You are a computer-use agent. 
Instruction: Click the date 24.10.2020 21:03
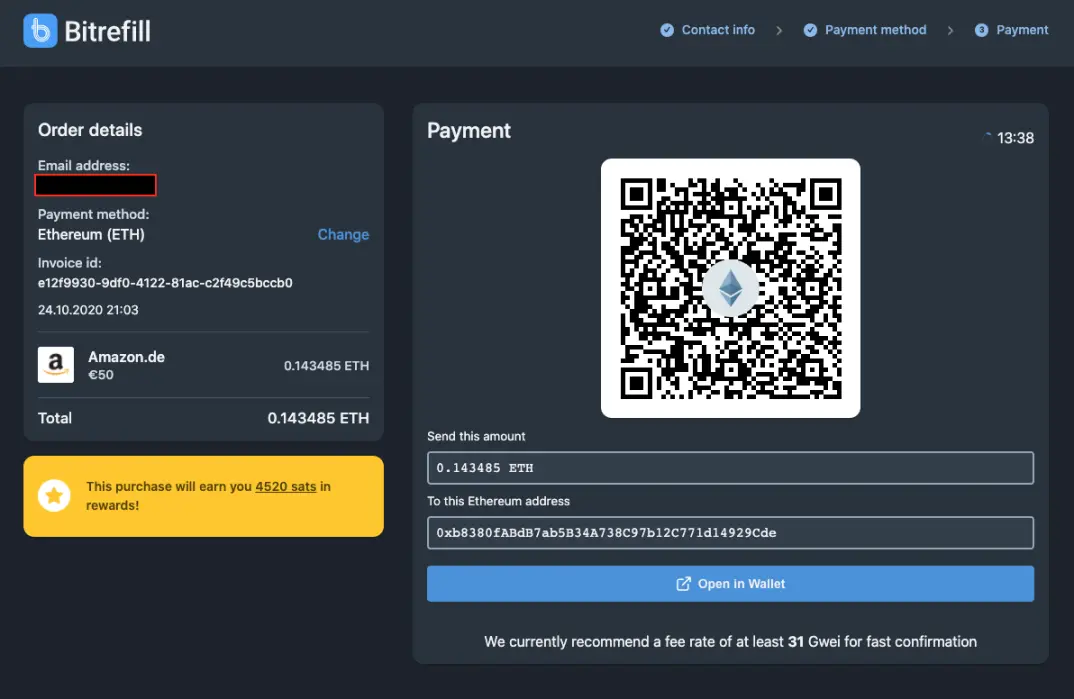coord(88,310)
